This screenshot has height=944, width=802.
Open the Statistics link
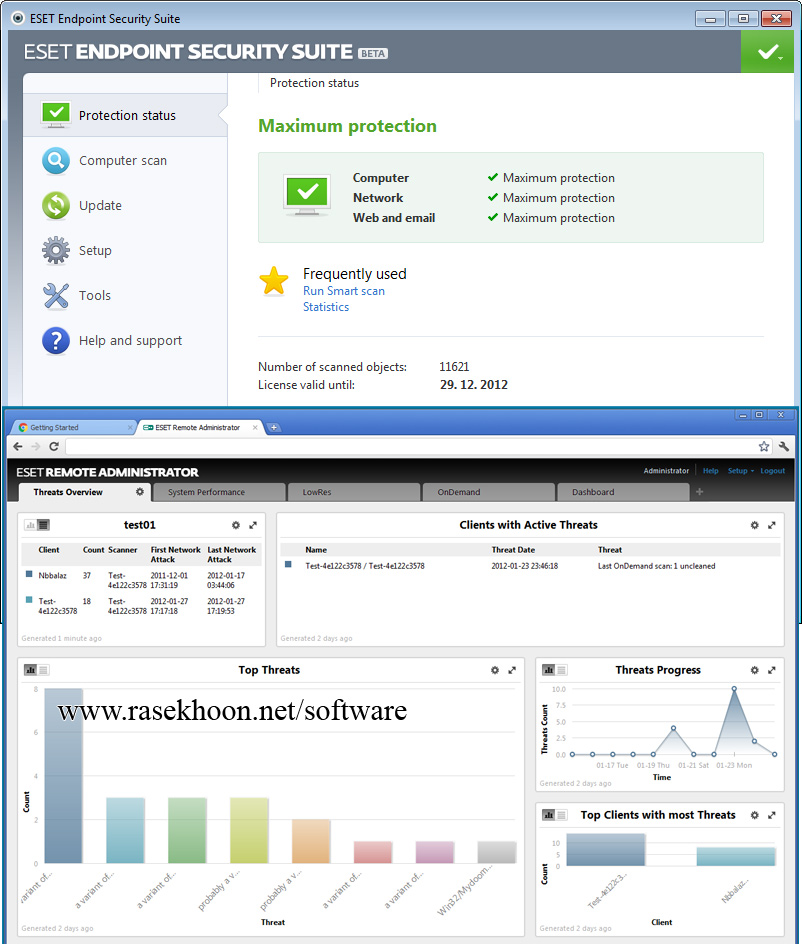pyautogui.click(x=326, y=307)
